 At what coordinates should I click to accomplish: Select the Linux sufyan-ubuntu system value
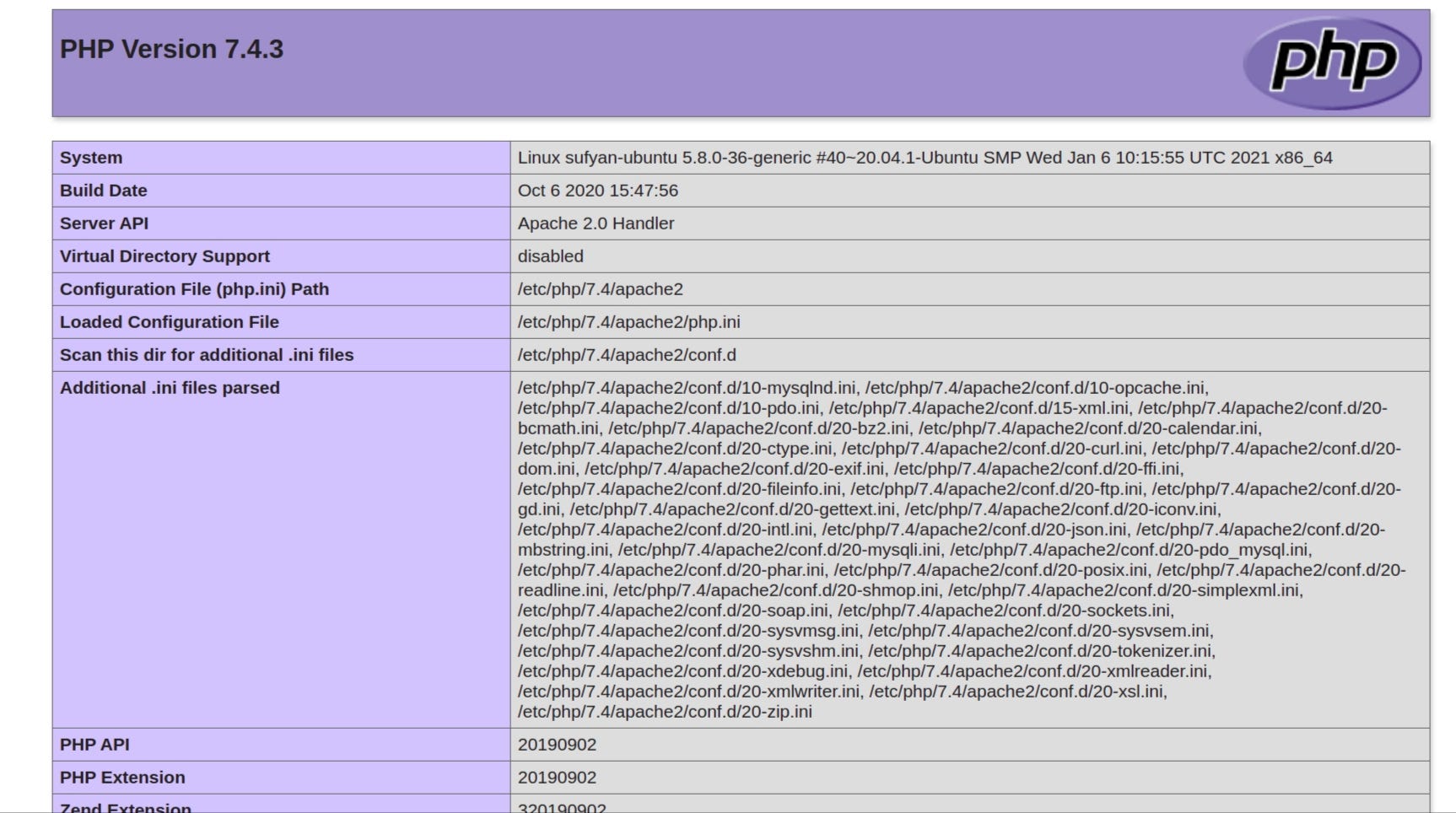point(925,158)
